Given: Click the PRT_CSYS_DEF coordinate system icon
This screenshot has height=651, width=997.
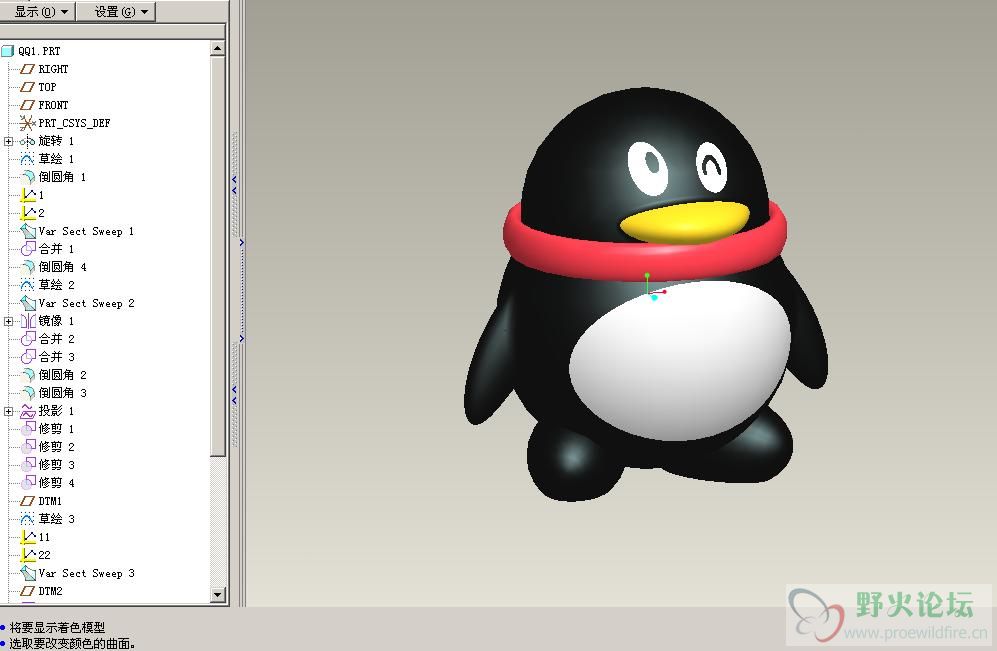Looking at the screenshot, I should [x=27, y=123].
